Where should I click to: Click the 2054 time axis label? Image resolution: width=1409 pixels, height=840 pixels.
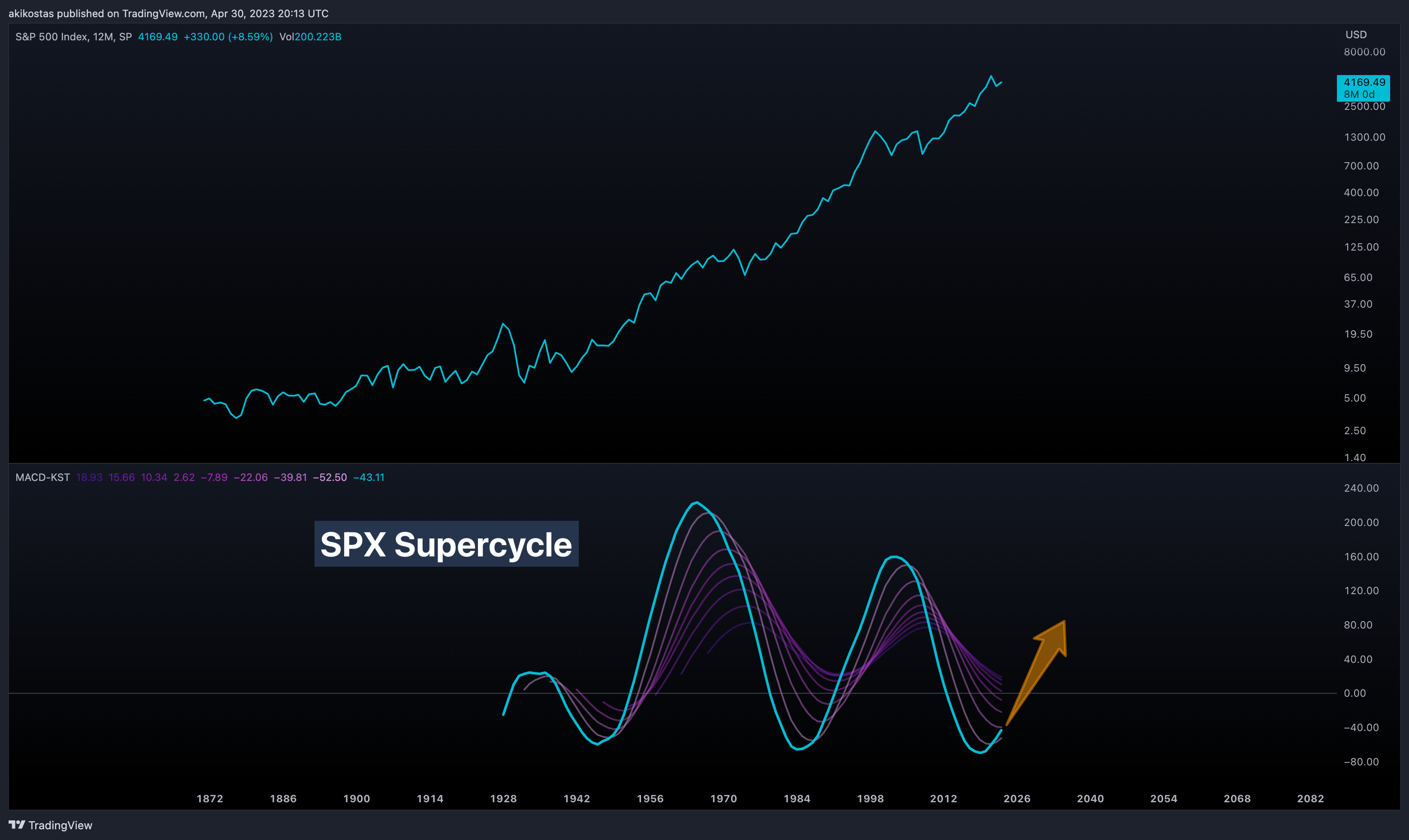pos(1164,799)
